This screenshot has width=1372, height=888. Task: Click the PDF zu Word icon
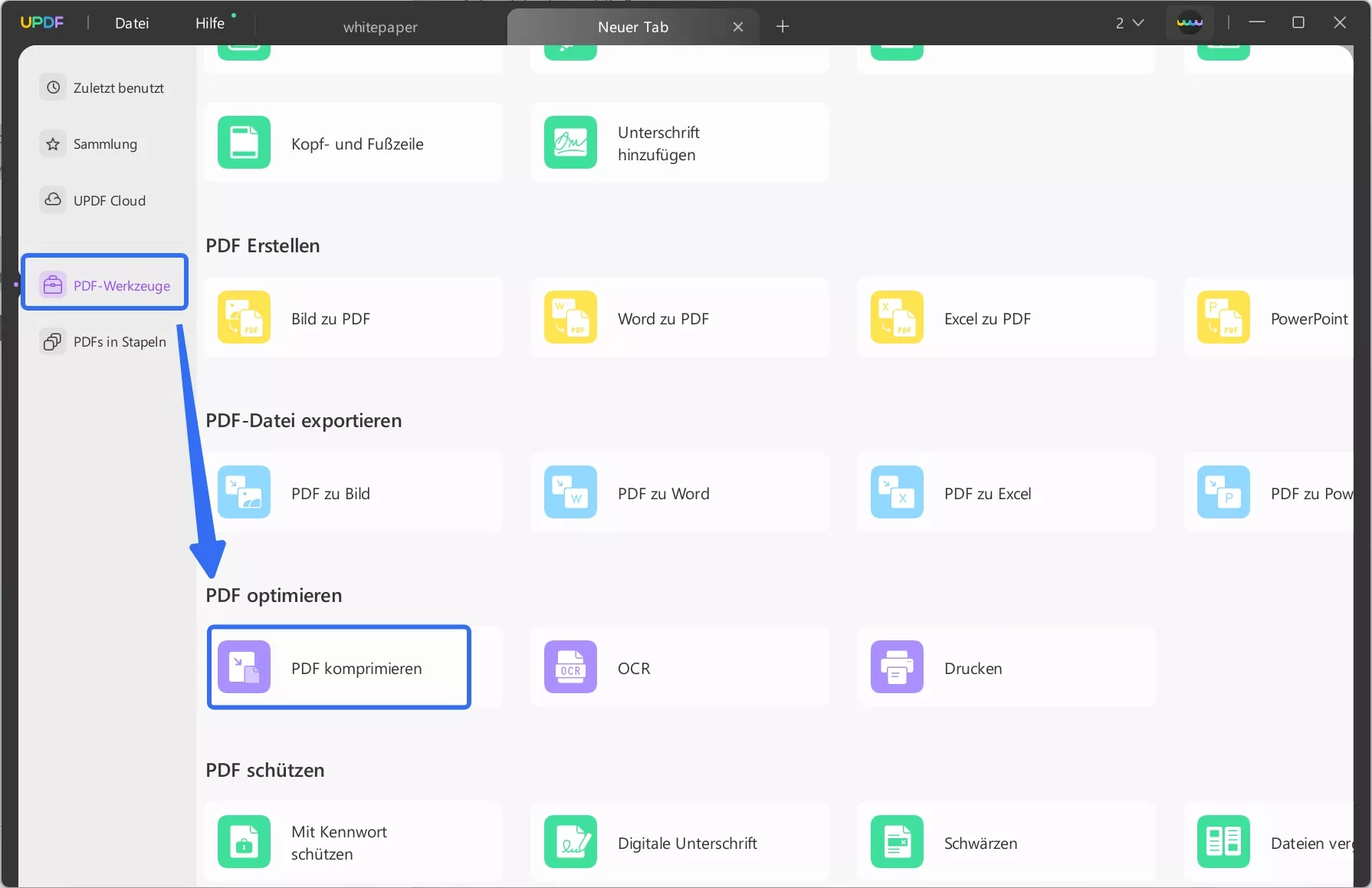point(570,492)
